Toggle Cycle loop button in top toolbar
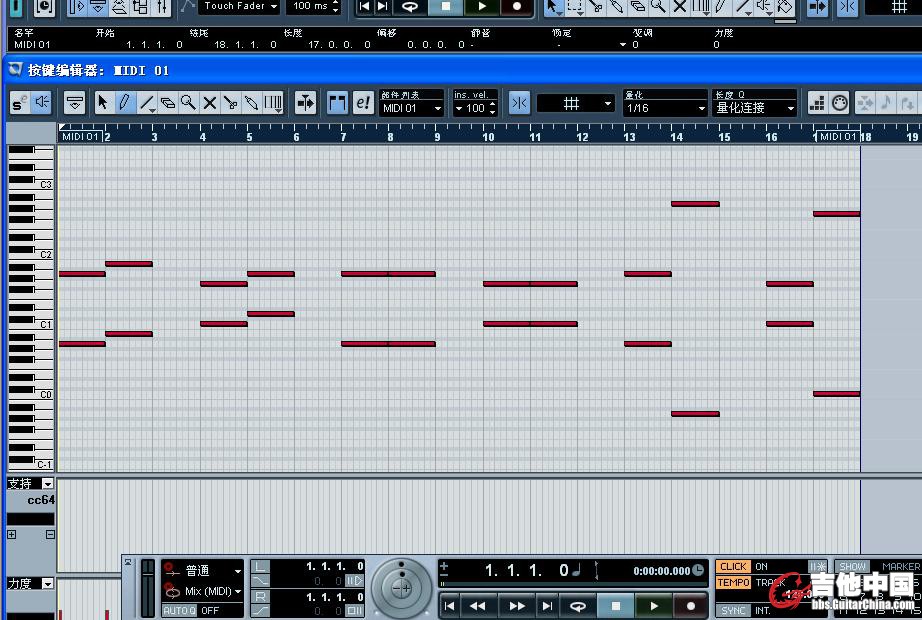The width and height of the screenshot is (922, 620). 410,6
